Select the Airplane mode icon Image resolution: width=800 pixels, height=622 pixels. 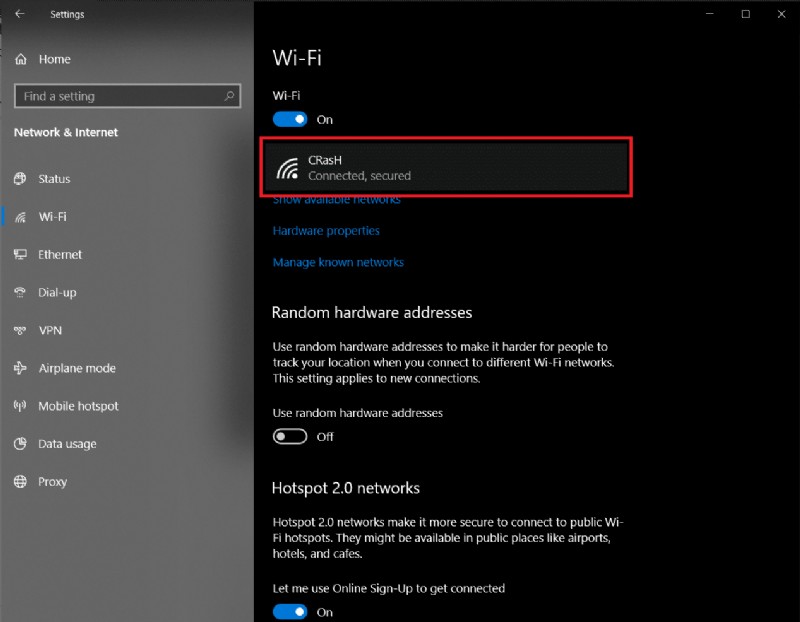click(x=23, y=368)
